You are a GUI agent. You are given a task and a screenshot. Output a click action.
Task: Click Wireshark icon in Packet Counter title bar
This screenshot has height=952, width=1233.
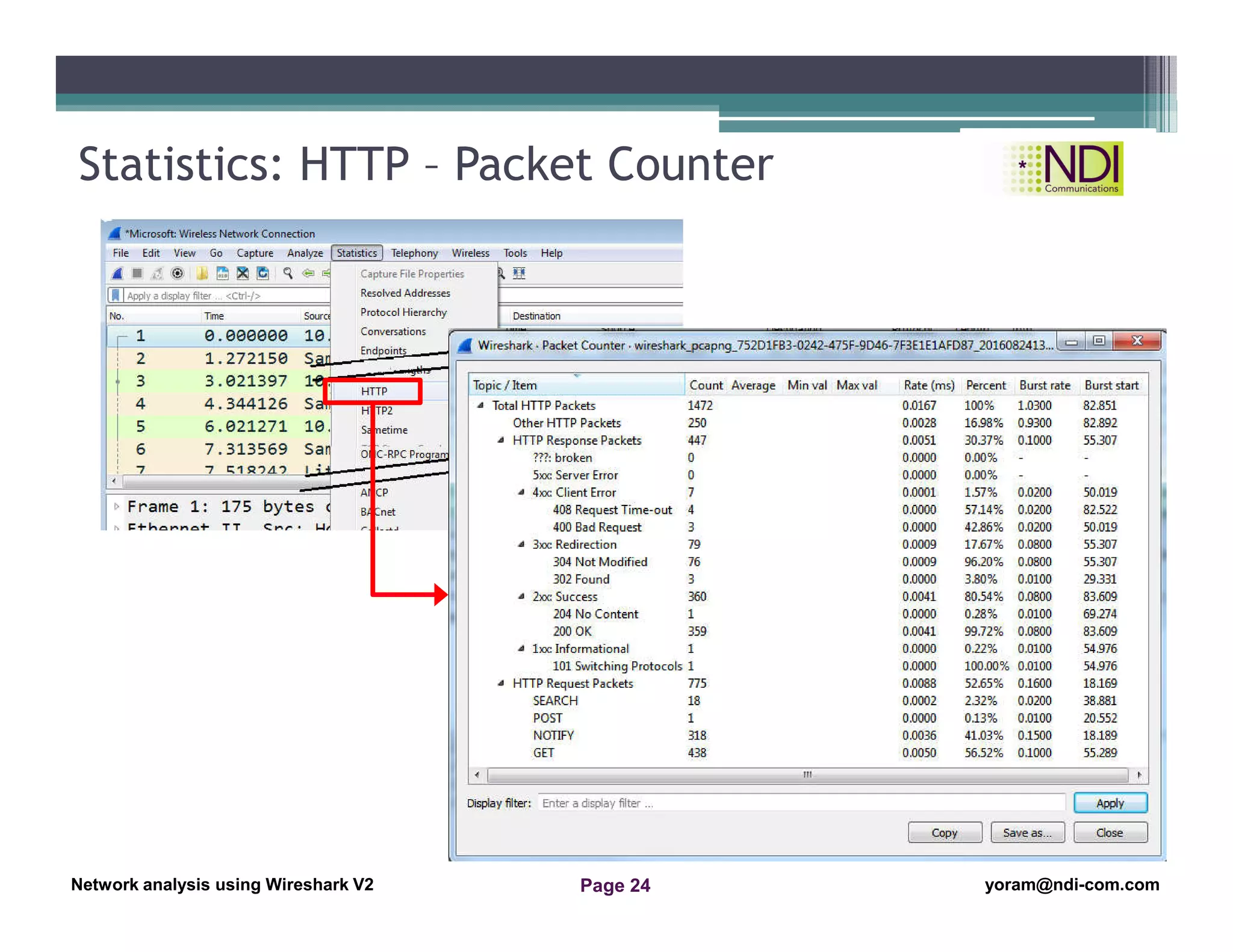(464, 345)
